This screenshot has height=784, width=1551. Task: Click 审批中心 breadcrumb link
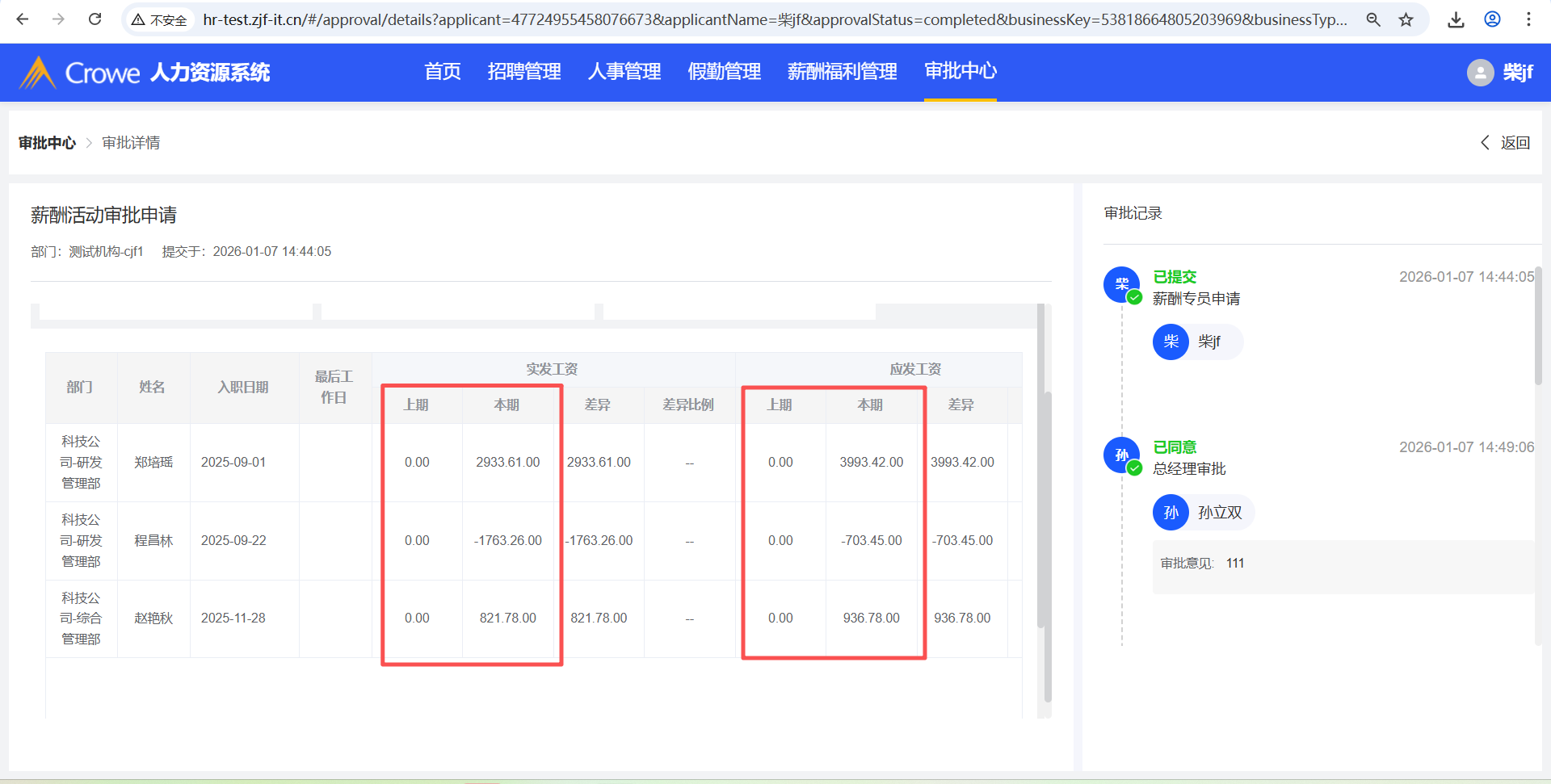(47, 143)
